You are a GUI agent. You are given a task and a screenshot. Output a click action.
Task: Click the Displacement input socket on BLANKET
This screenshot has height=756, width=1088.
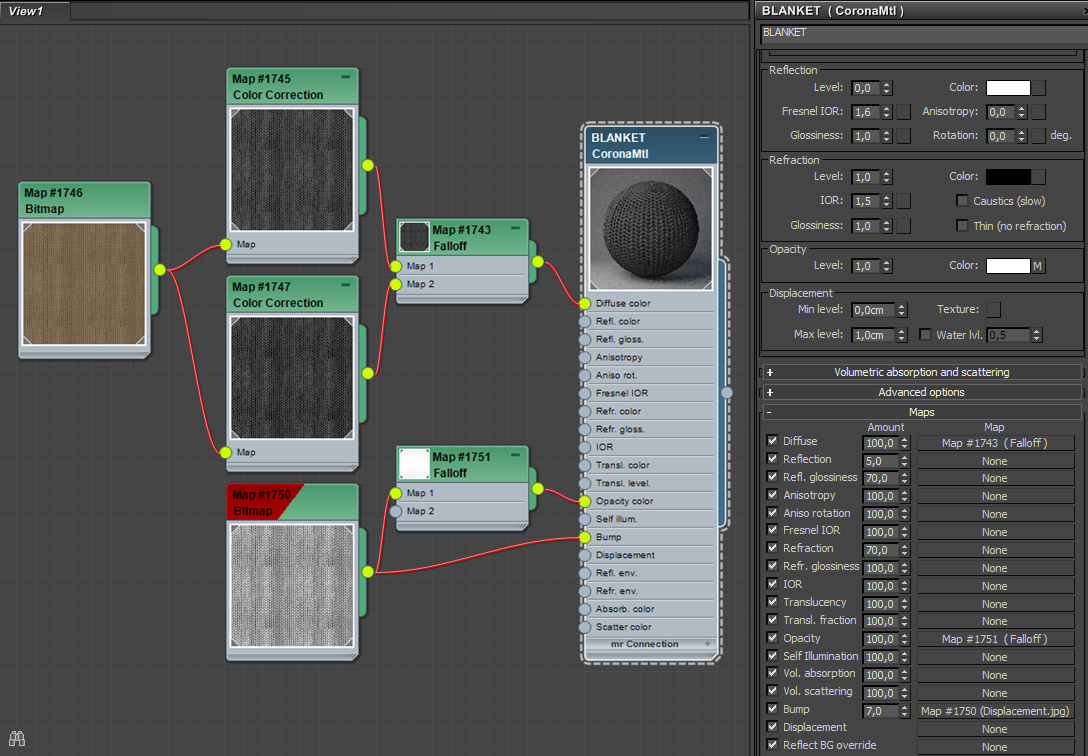(x=585, y=555)
